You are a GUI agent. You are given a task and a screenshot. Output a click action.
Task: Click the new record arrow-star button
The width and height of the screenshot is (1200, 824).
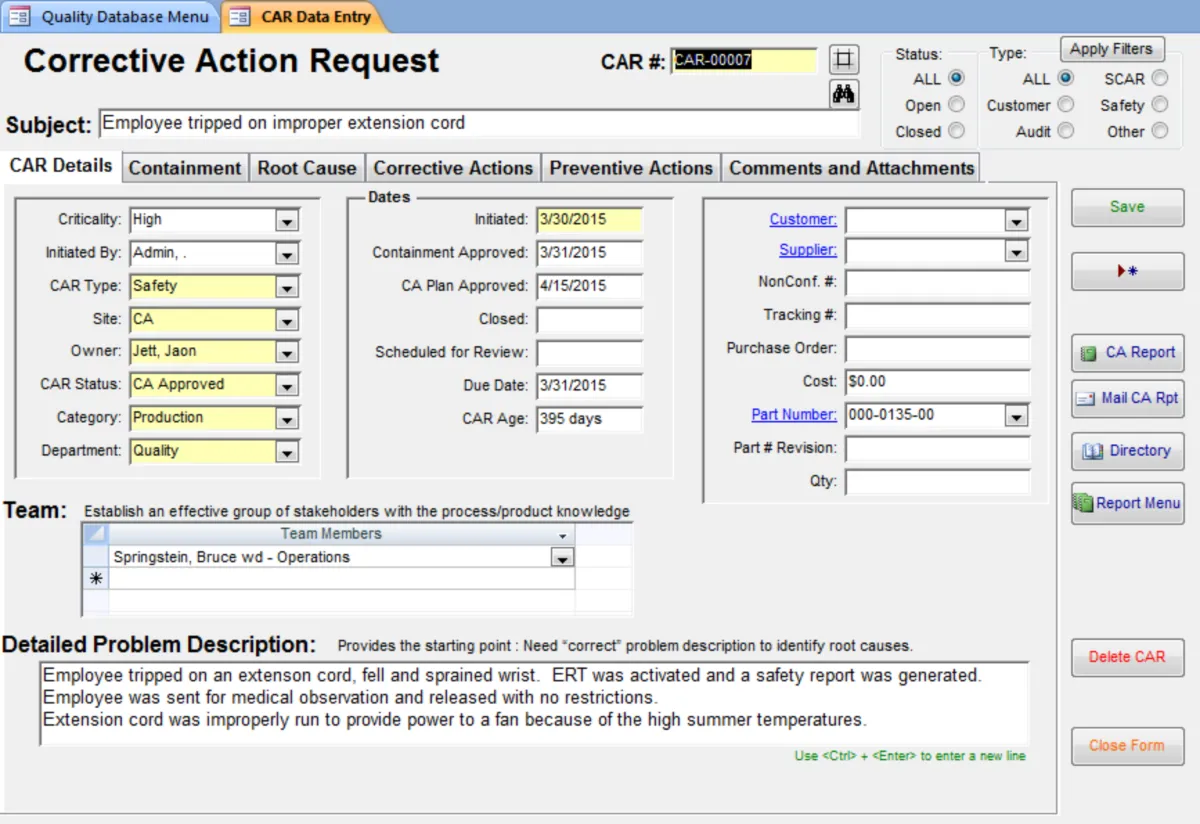tap(1127, 271)
